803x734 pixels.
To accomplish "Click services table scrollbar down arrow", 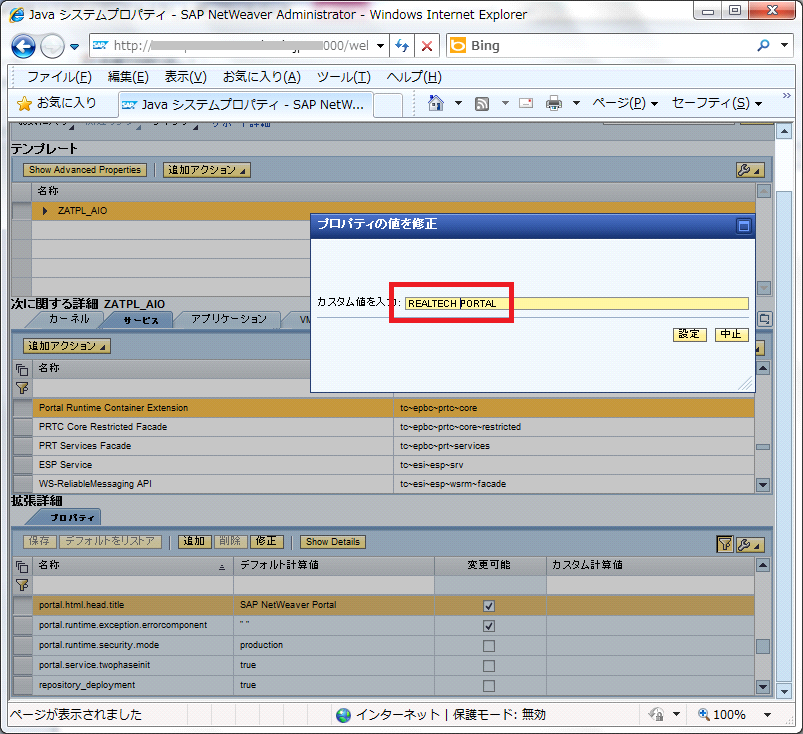I will [x=763, y=485].
